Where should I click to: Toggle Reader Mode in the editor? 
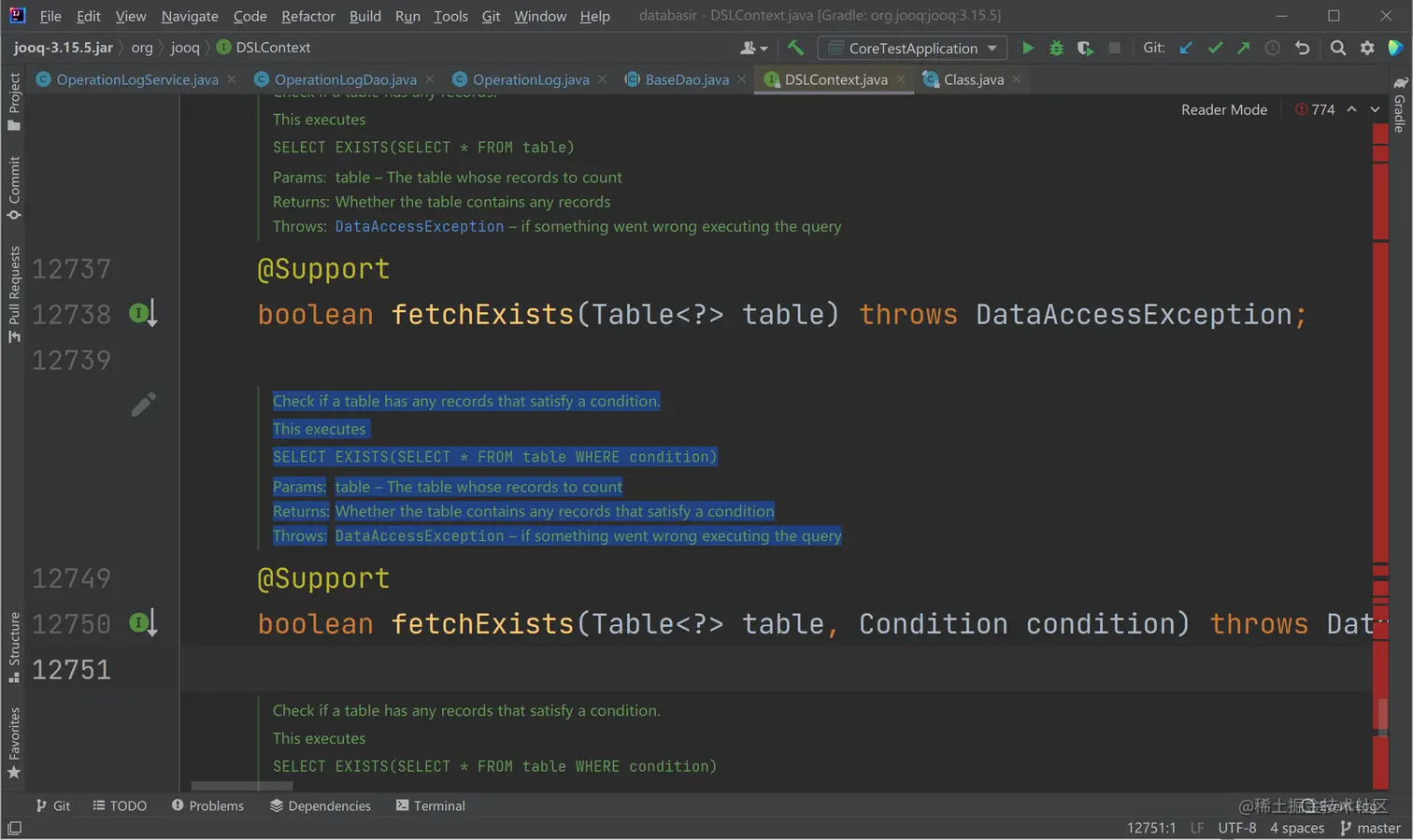click(x=1223, y=109)
